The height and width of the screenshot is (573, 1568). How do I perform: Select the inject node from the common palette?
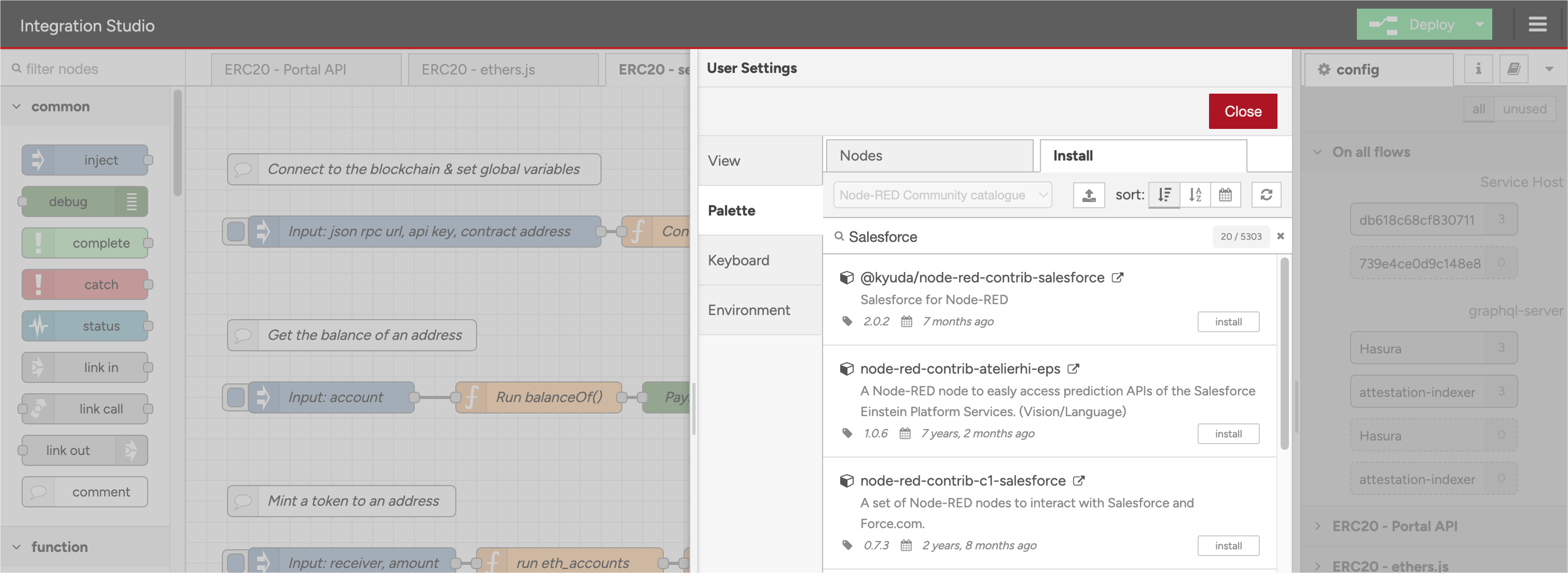pos(85,160)
